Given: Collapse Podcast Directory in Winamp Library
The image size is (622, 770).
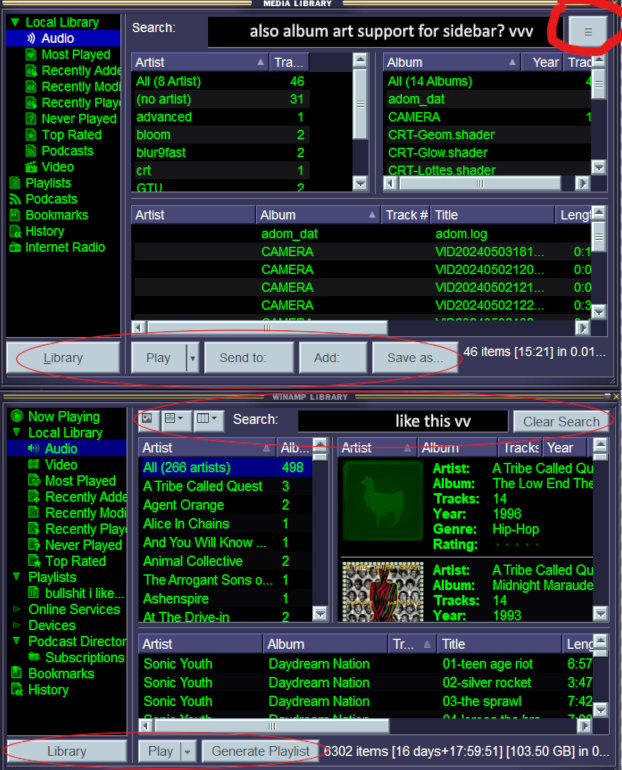Looking at the screenshot, I should pyautogui.click(x=17, y=641).
